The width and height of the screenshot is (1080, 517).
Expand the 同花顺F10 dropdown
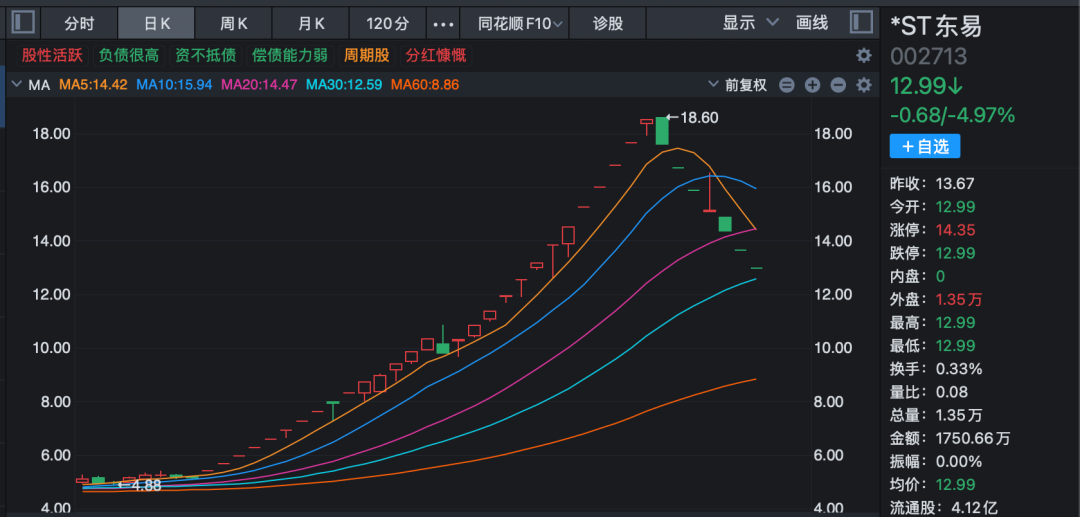point(519,23)
